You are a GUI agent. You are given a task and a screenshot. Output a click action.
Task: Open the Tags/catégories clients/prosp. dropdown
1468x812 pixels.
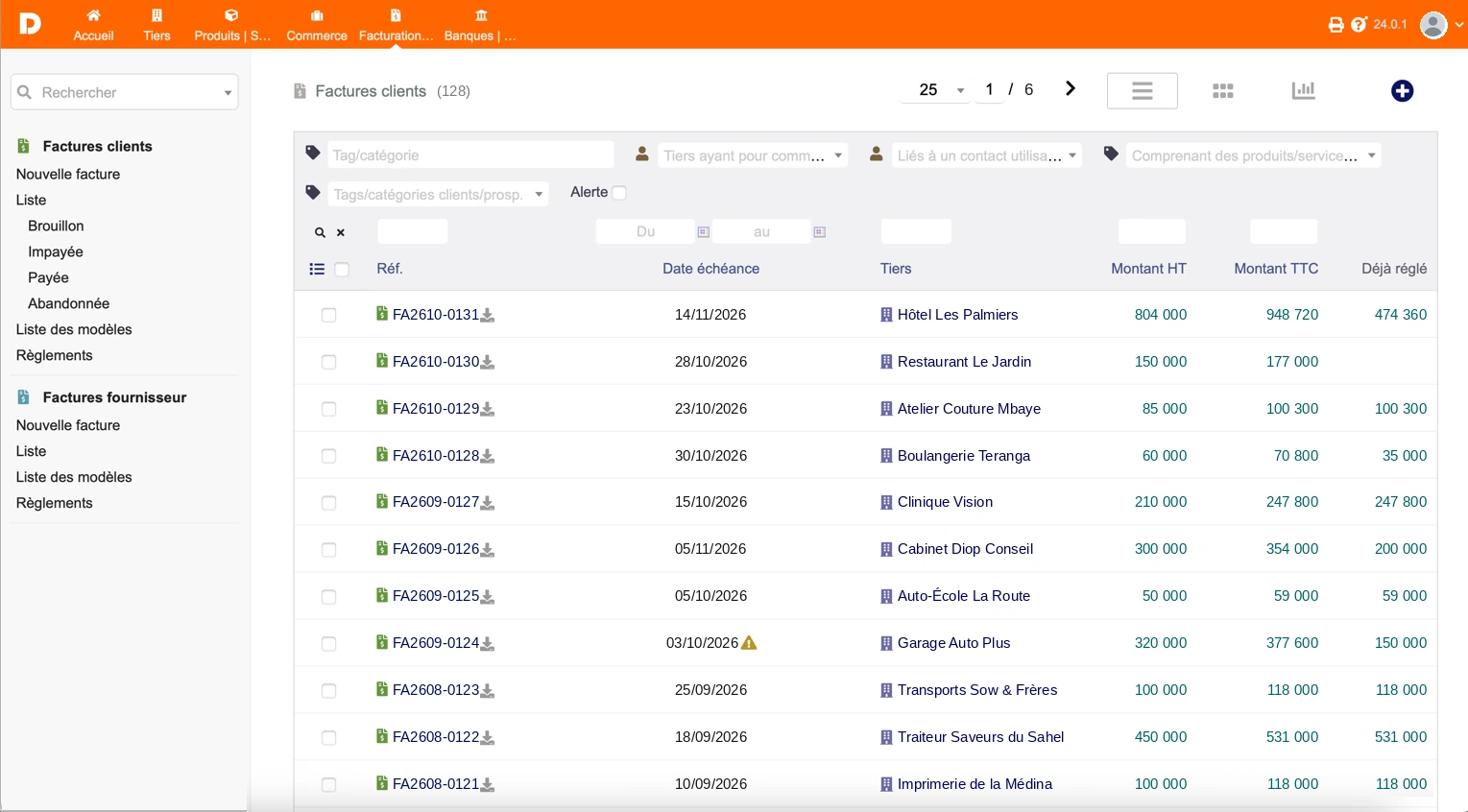438,194
